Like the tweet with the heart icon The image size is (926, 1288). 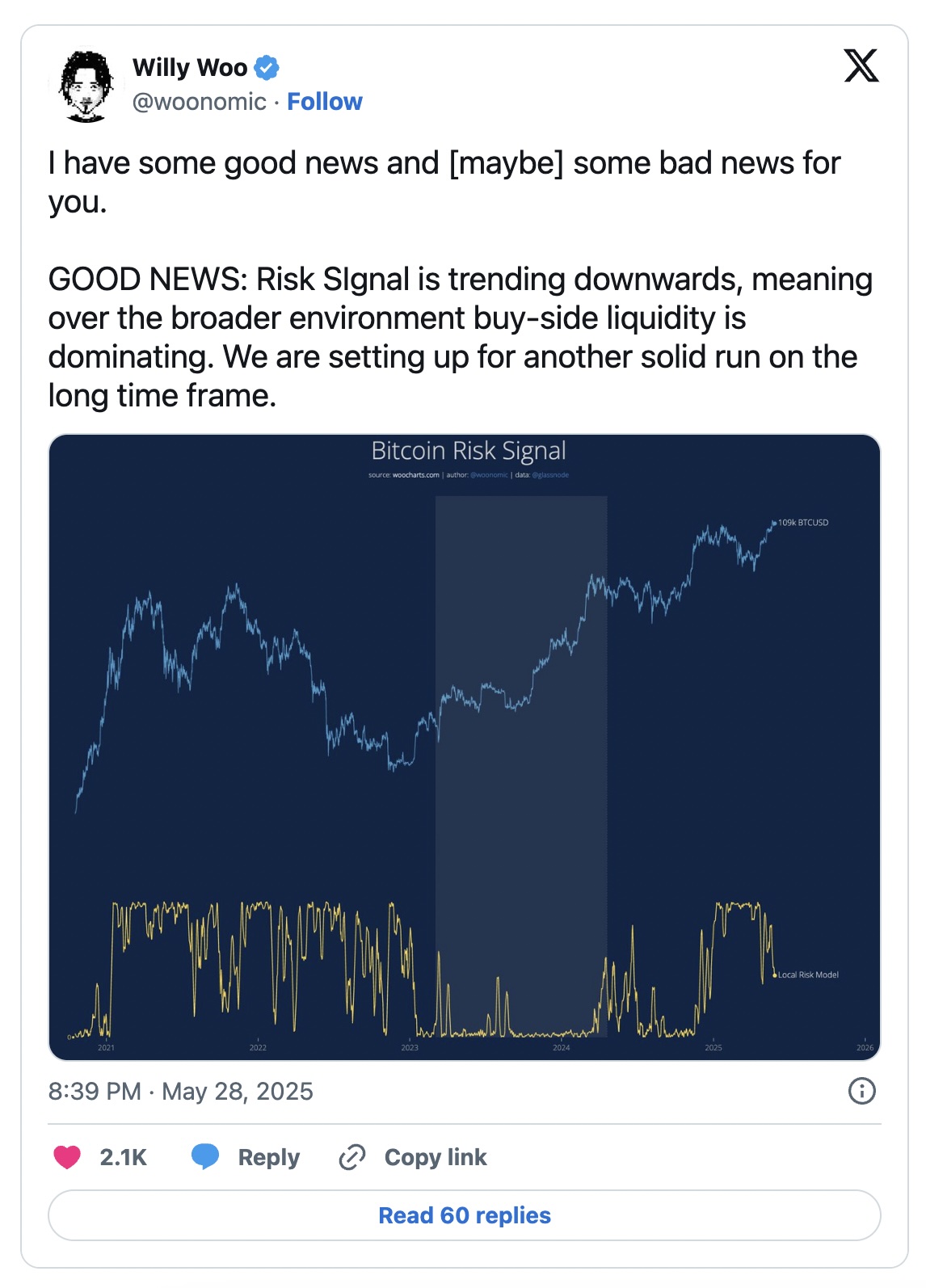[x=67, y=1157]
